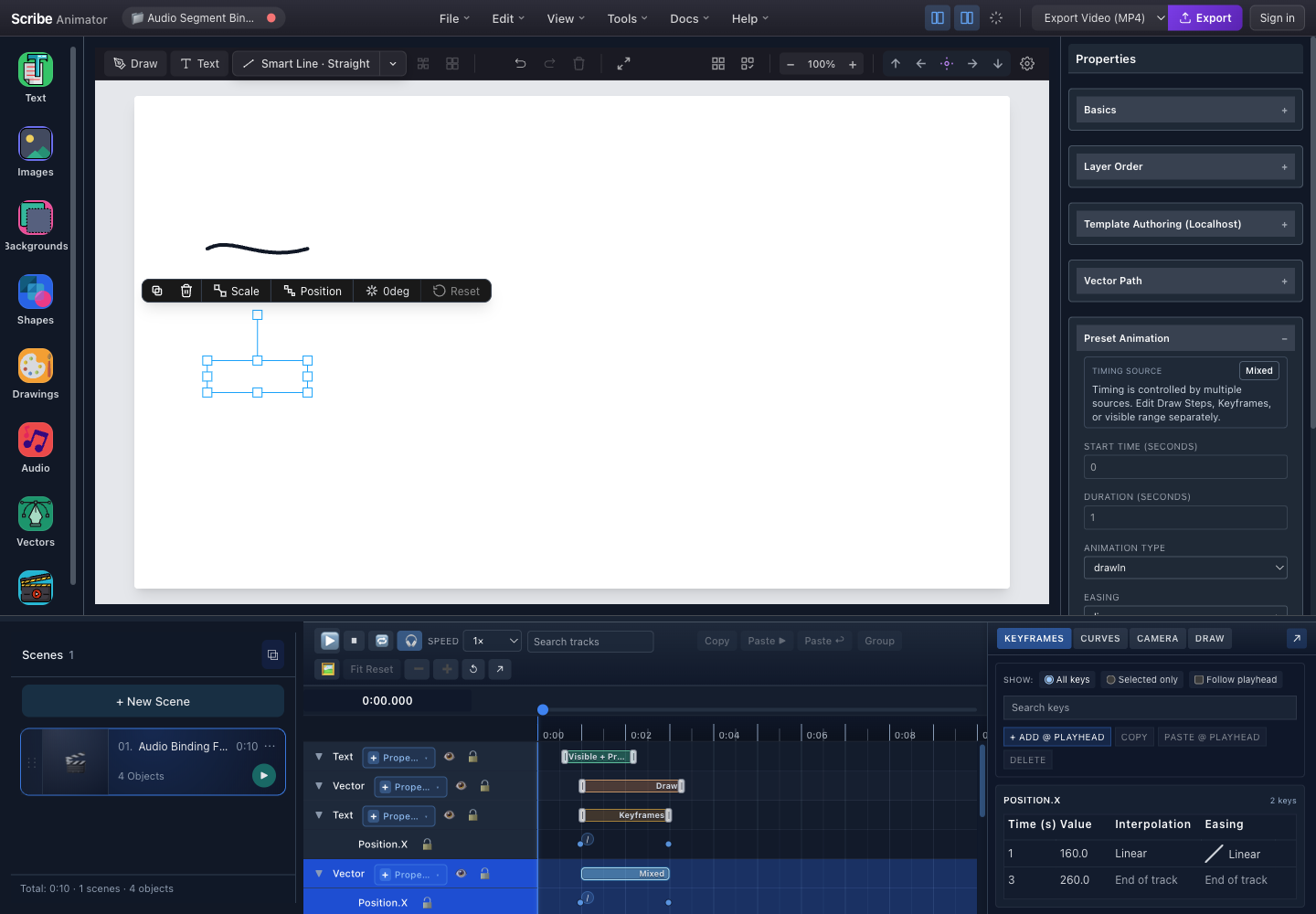Switch to the Curves tab
The height and width of the screenshot is (914, 1316).
tap(1100, 638)
